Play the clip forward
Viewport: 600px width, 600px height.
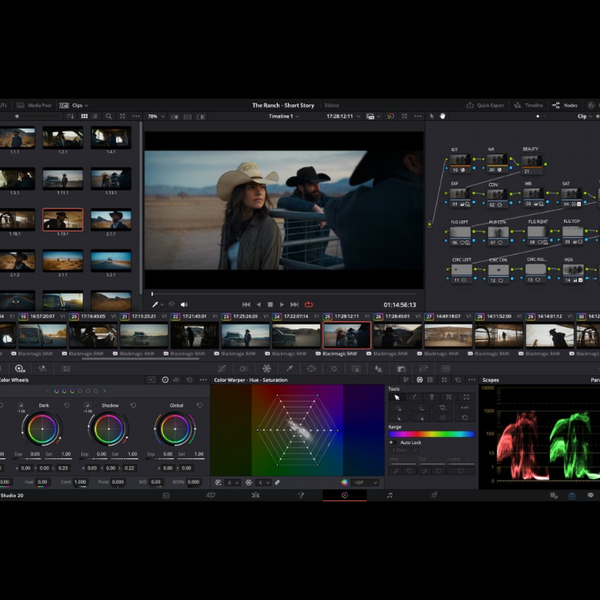(282, 305)
